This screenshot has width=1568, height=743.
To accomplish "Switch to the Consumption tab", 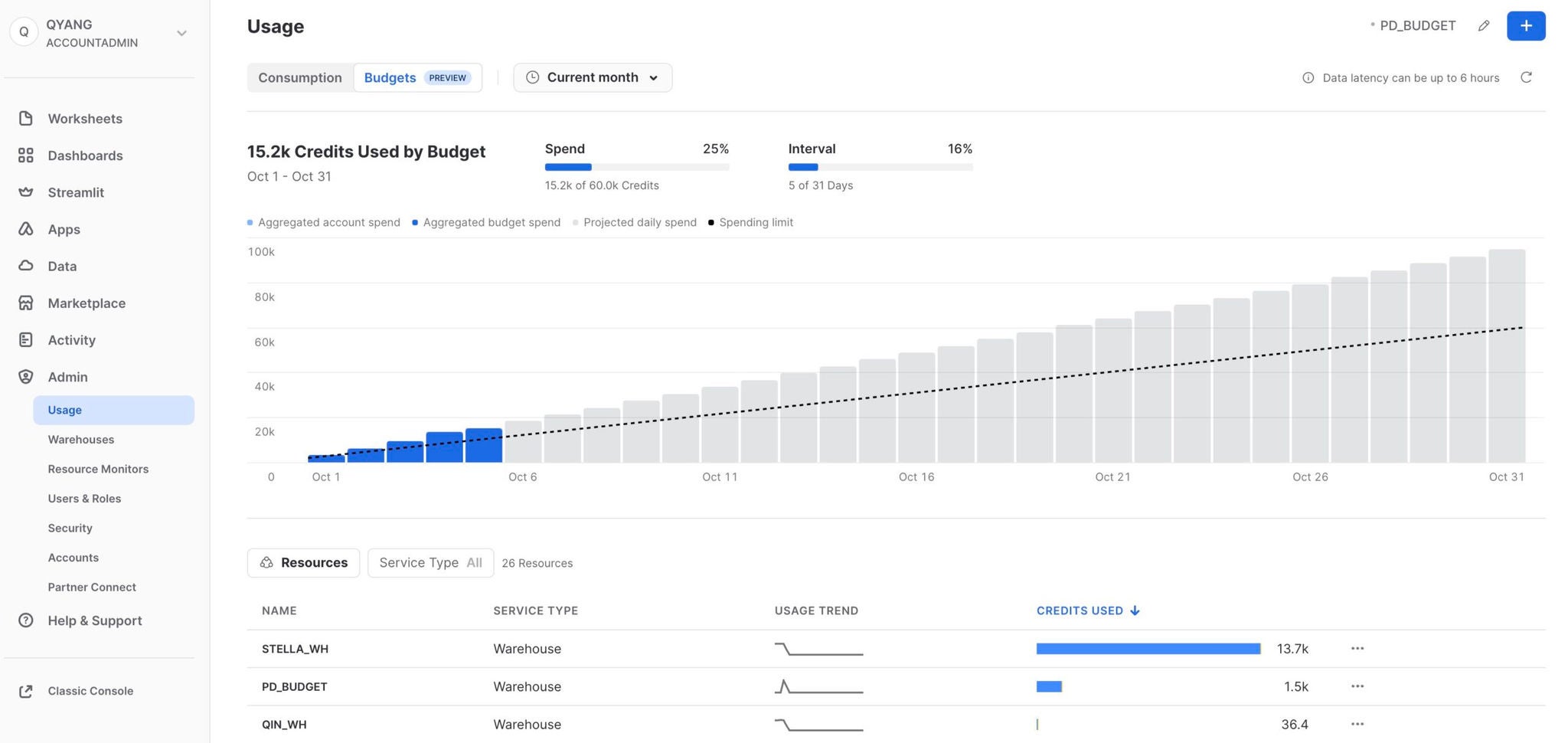I will [300, 78].
